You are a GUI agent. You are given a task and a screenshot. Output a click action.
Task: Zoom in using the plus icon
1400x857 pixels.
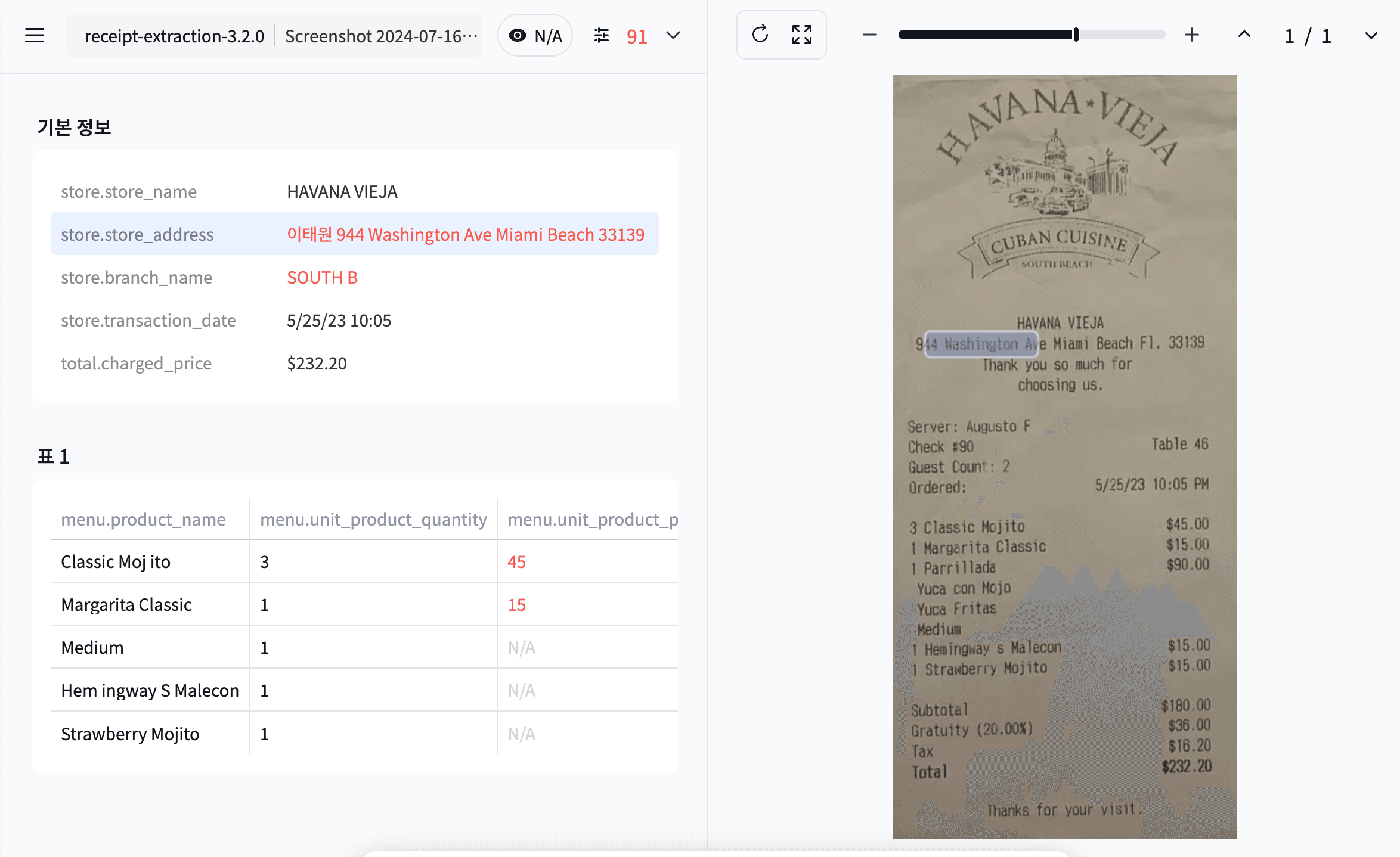1192,35
